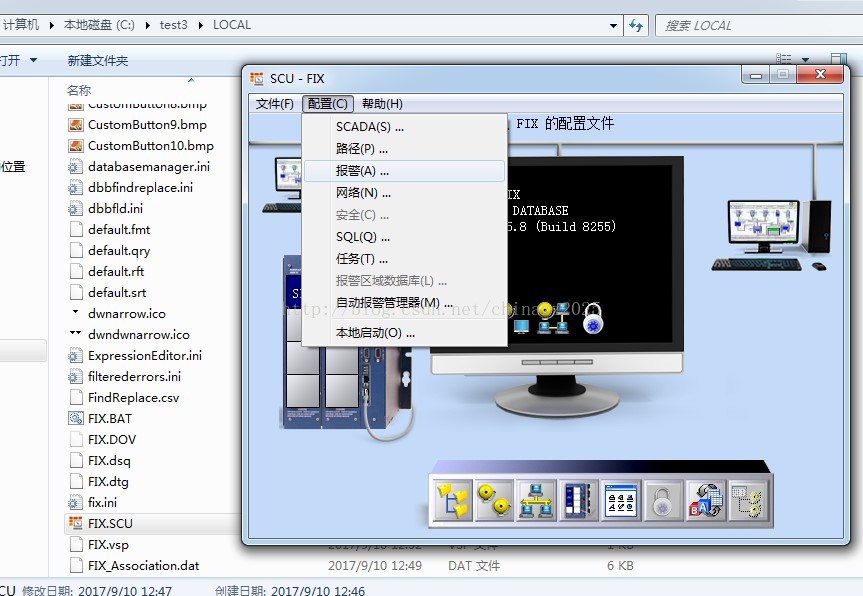Open the address bar history dropdown arrow
This screenshot has height=596, width=863.
pos(613,25)
